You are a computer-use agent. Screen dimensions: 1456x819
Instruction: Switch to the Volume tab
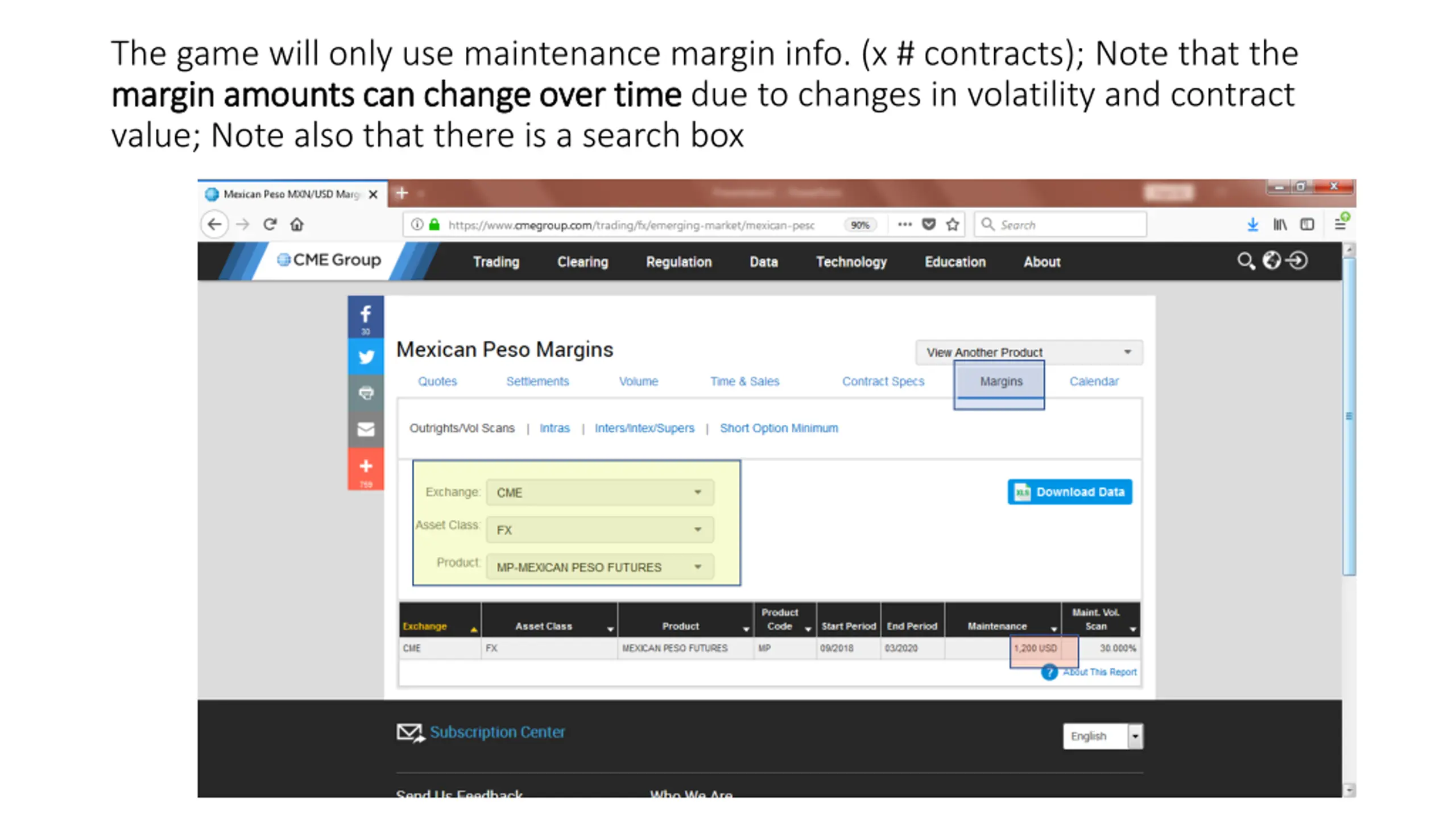pyautogui.click(x=638, y=381)
